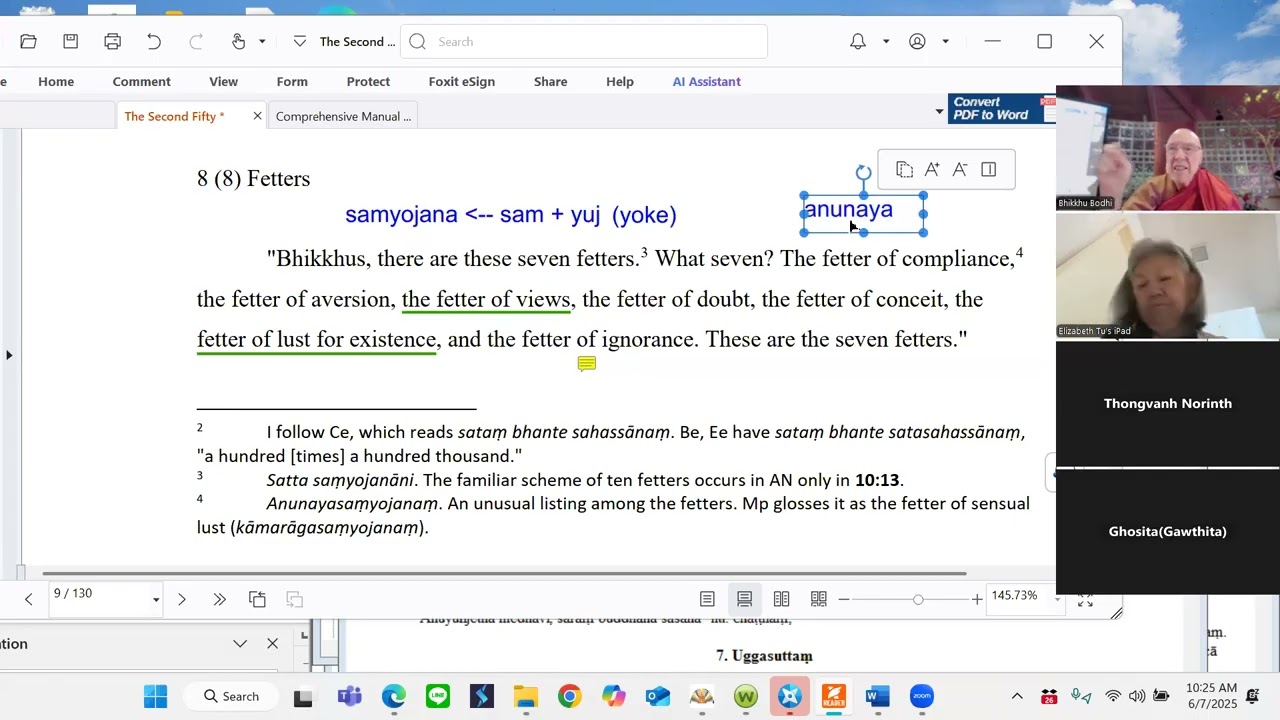Copy style icon in floating text toolbar
This screenshot has width=1280, height=720.
(904, 169)
